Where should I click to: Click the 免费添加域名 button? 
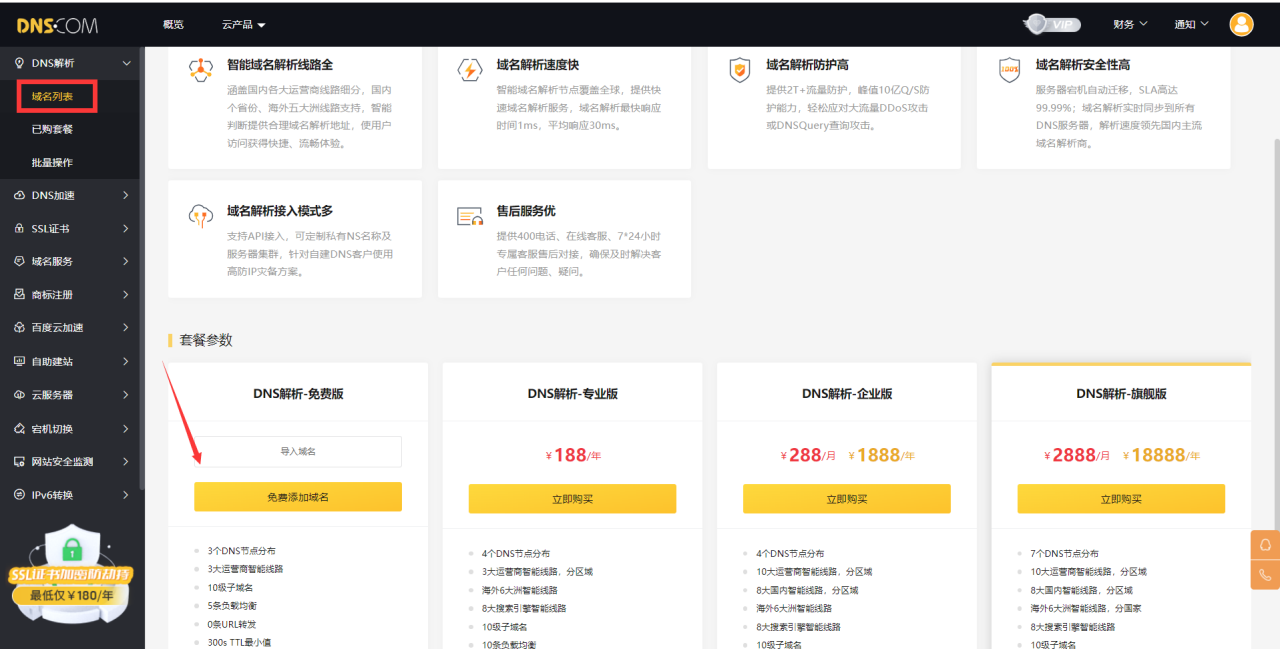(298, 497)
